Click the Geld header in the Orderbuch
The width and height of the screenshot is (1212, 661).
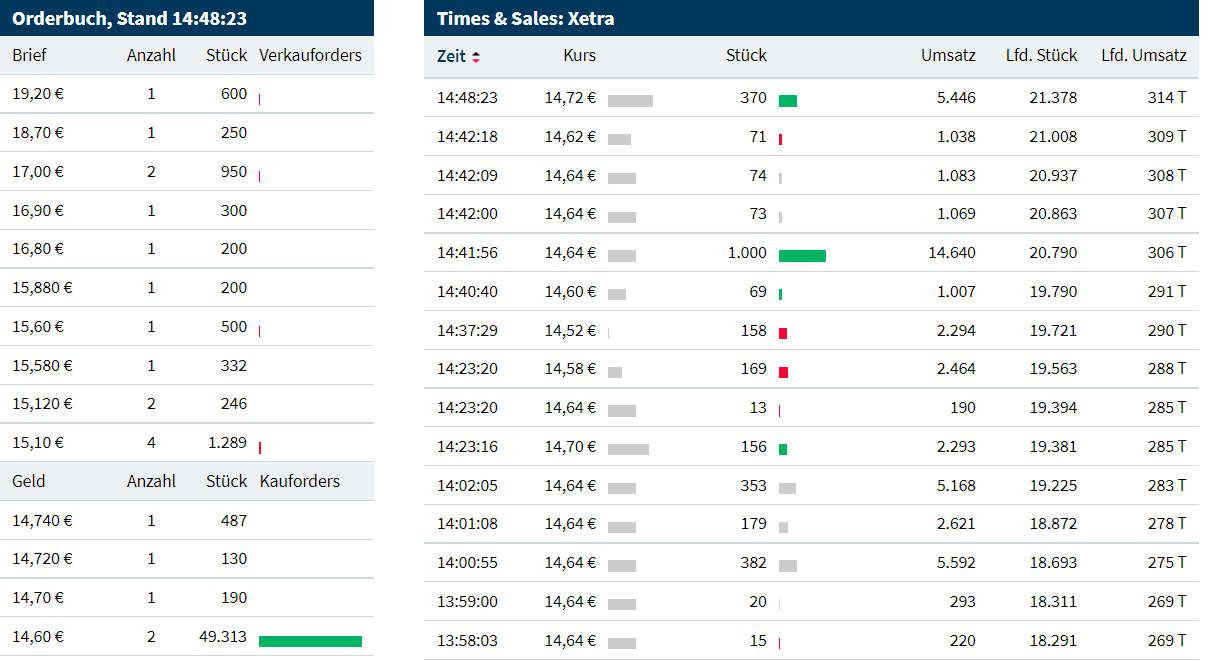[29, 481]
